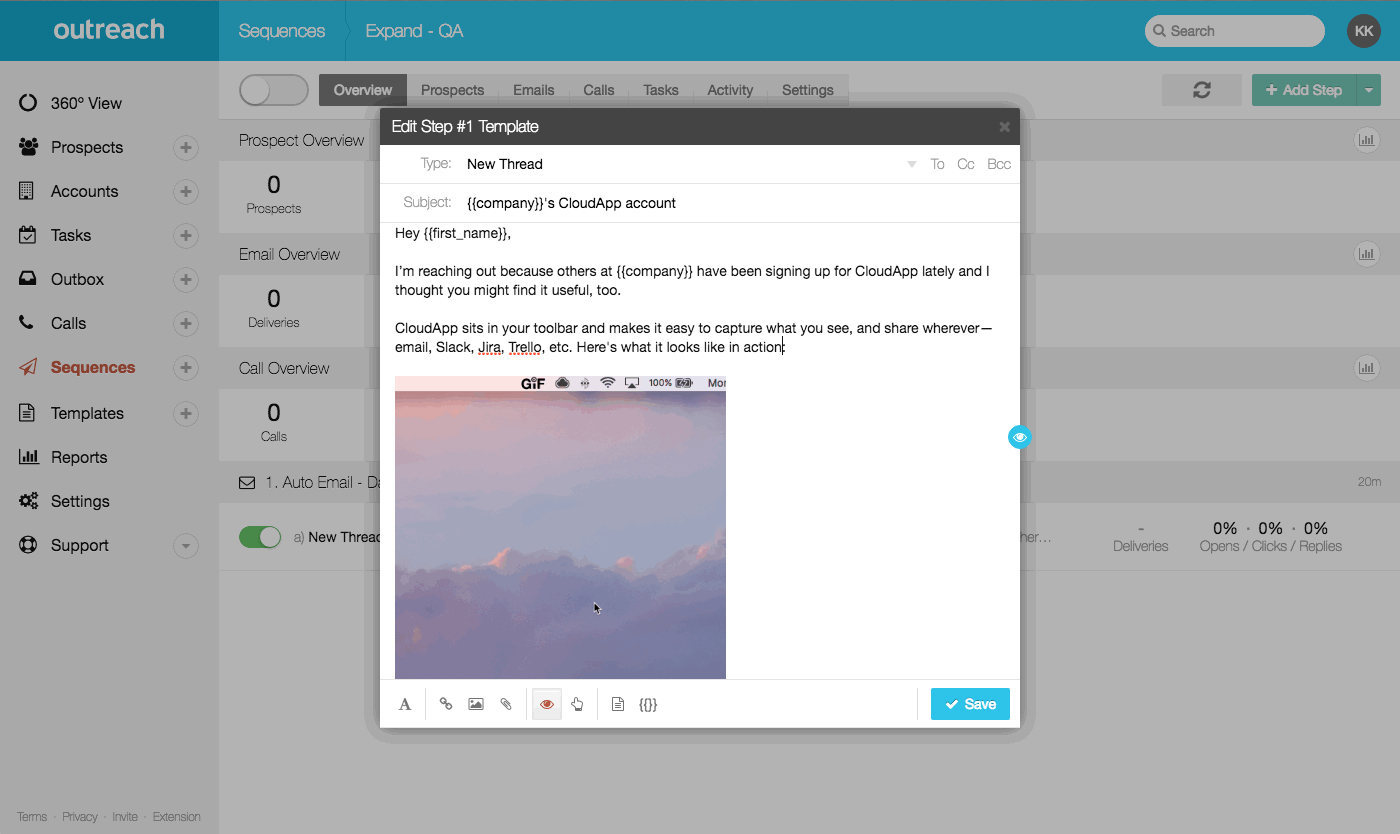Open Outbox in sidebar
This screenshot has height=834, width=1400.
77,279
